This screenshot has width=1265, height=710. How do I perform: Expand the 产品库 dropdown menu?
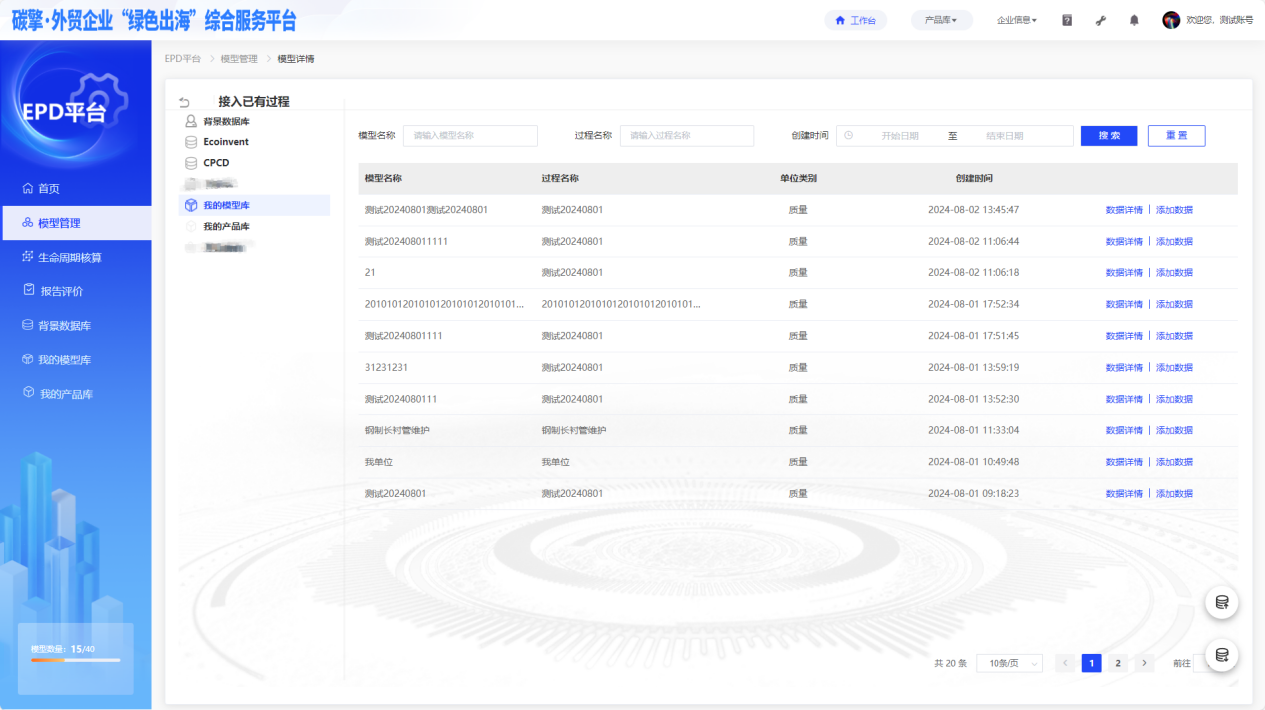(941, 20)
